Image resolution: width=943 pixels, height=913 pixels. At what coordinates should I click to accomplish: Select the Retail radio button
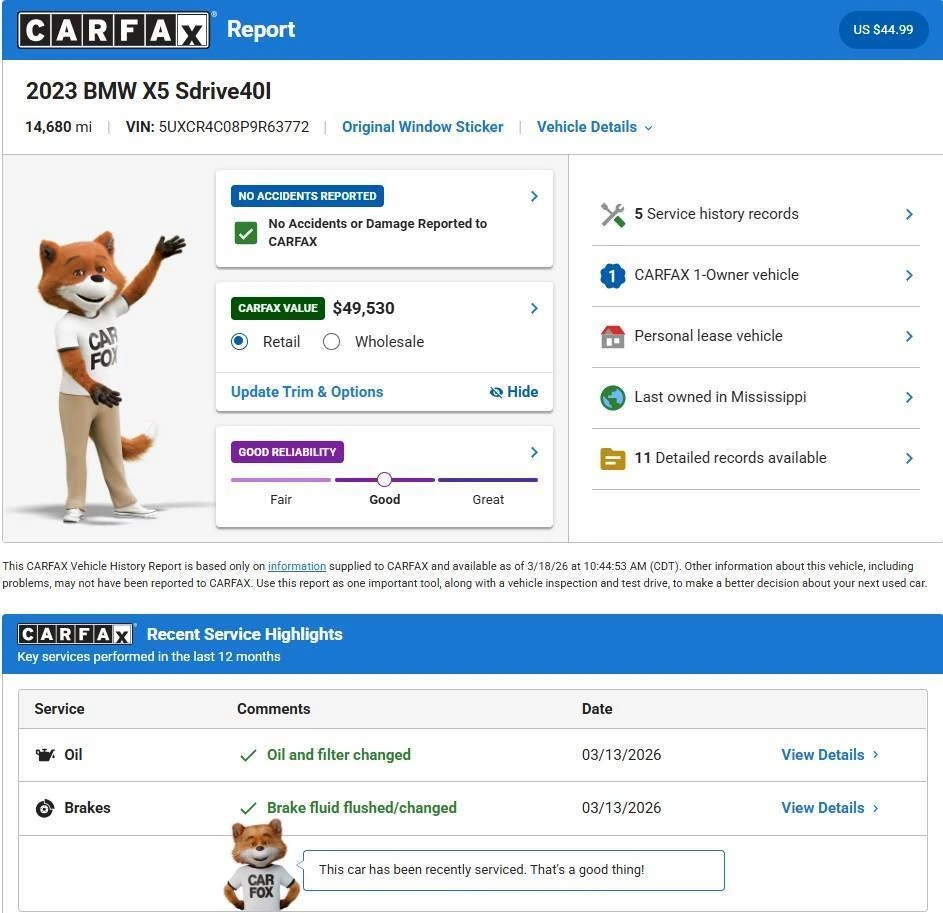(239, 342)
